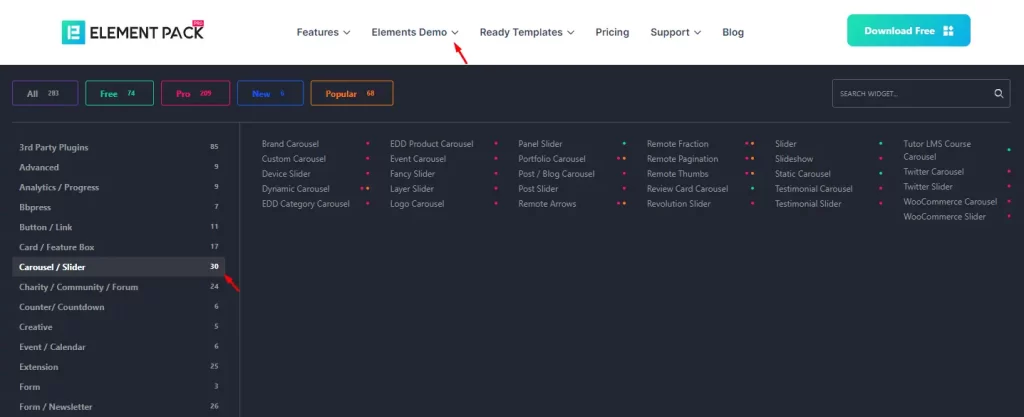
Task: Open the Fancy Slider widget
Action: [x=413, y=174]
